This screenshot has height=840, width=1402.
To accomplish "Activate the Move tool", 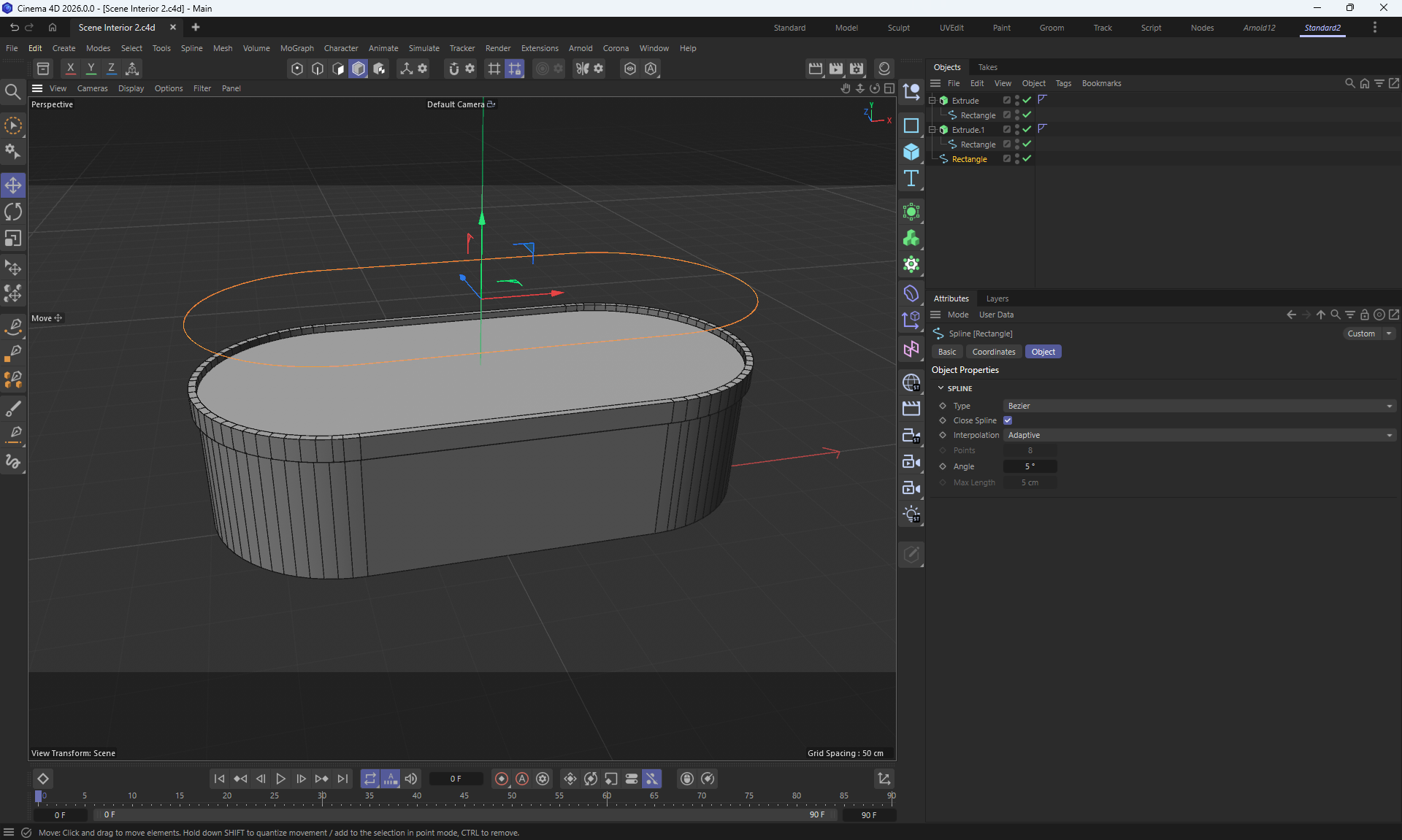I will (13, 185).
